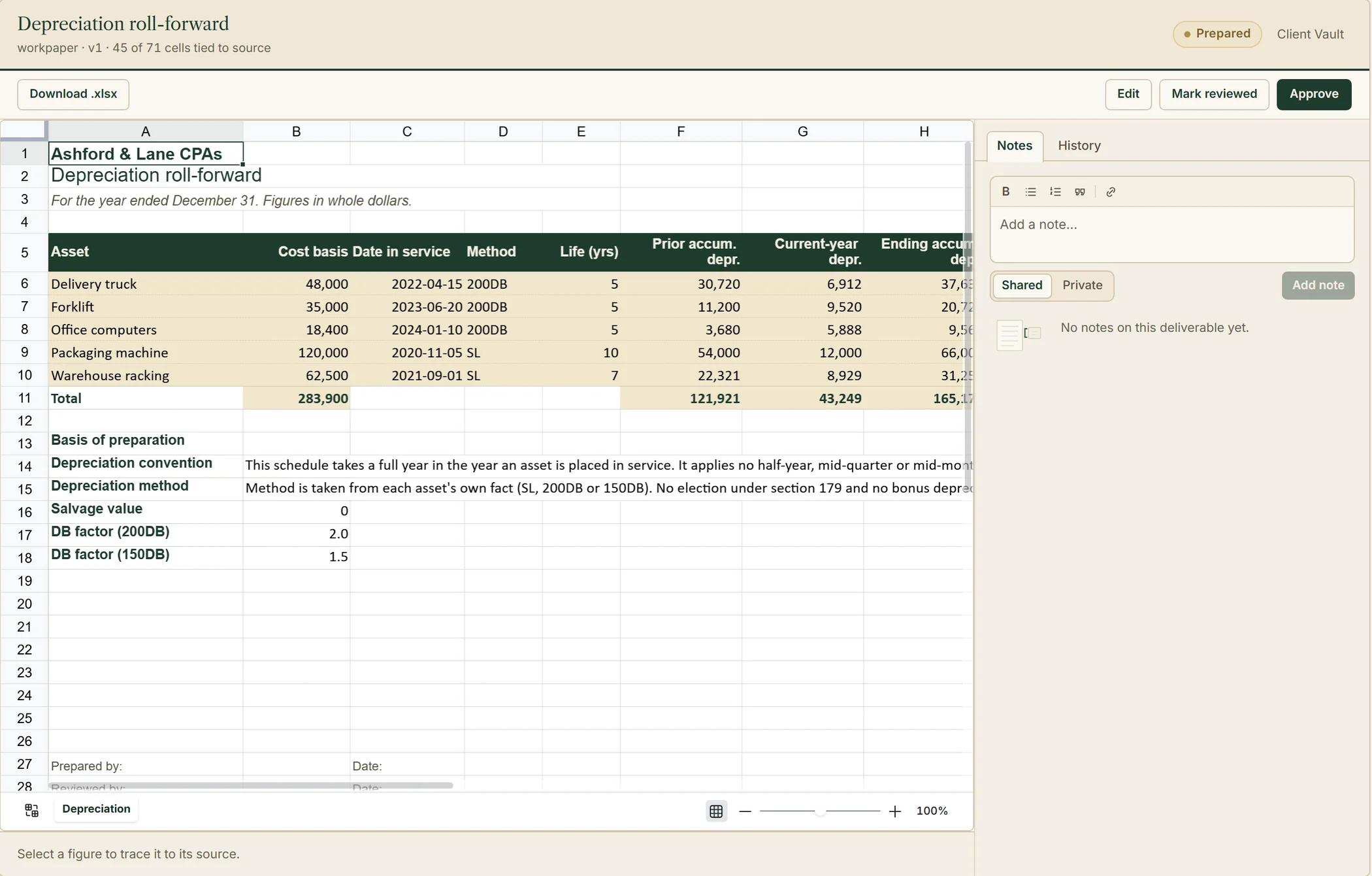Screen dimensions: 1372x876
Task: Select the cell Ashford & Lane CPAs
Action: [x=146, y=154]
